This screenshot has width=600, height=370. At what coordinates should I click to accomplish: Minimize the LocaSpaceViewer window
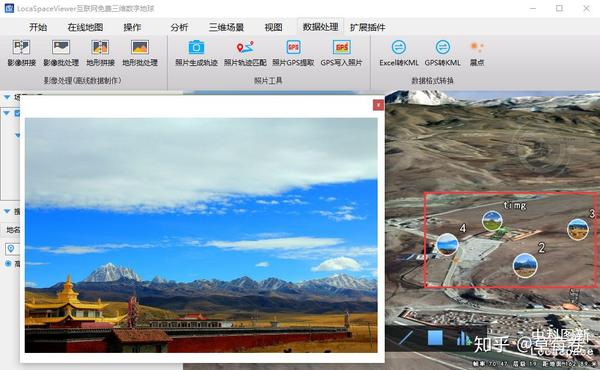tap(533, 8)
